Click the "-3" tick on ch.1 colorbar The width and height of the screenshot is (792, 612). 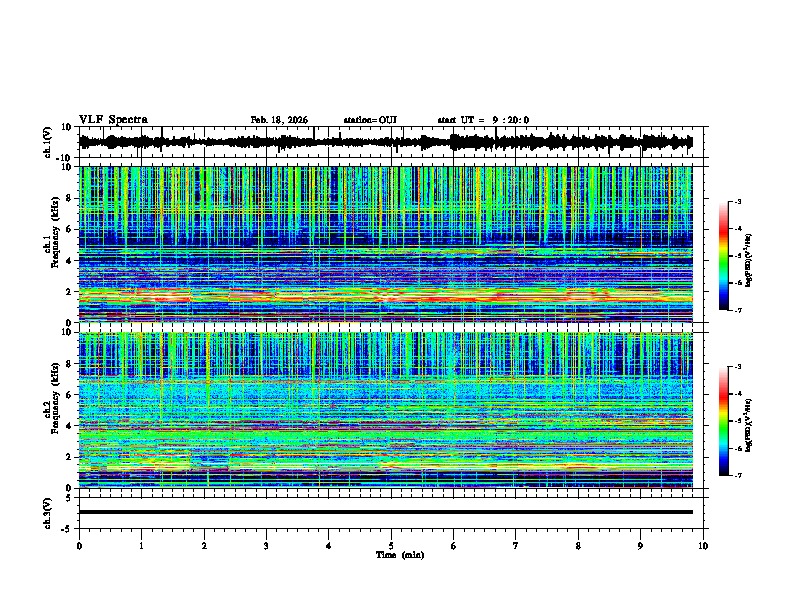737,201
